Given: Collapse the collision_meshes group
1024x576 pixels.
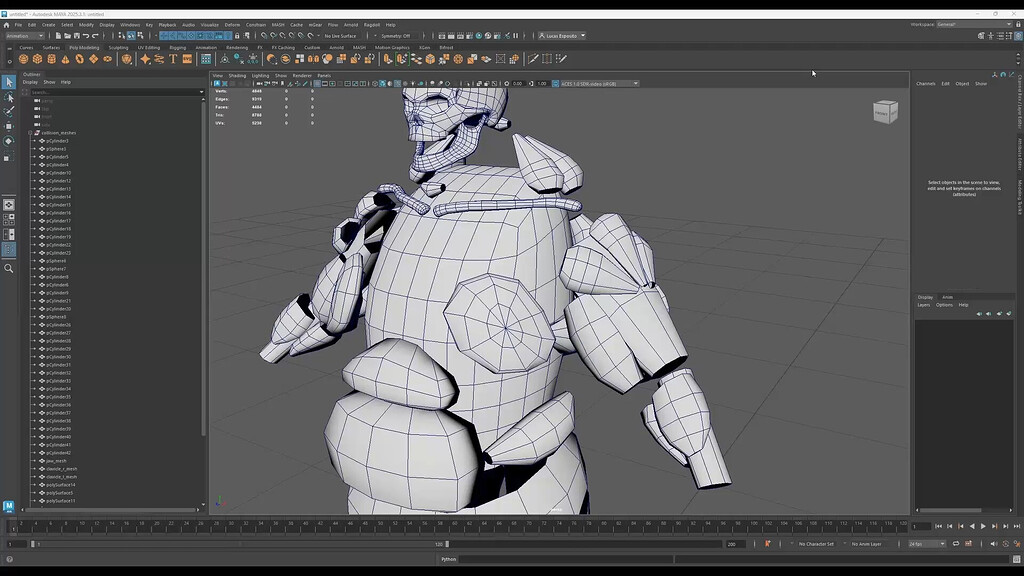Looking at the screenshot, I should pos(30,133).
